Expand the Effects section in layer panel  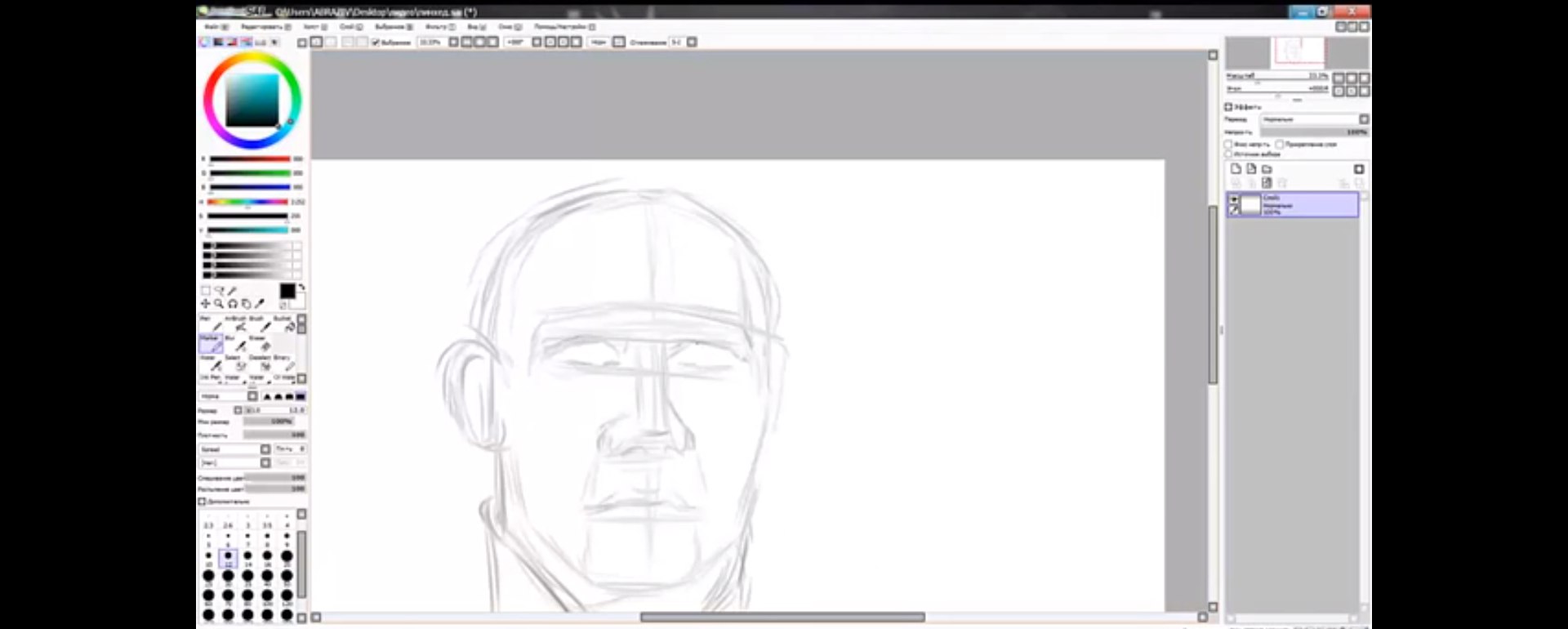(x=1228, y=107)
